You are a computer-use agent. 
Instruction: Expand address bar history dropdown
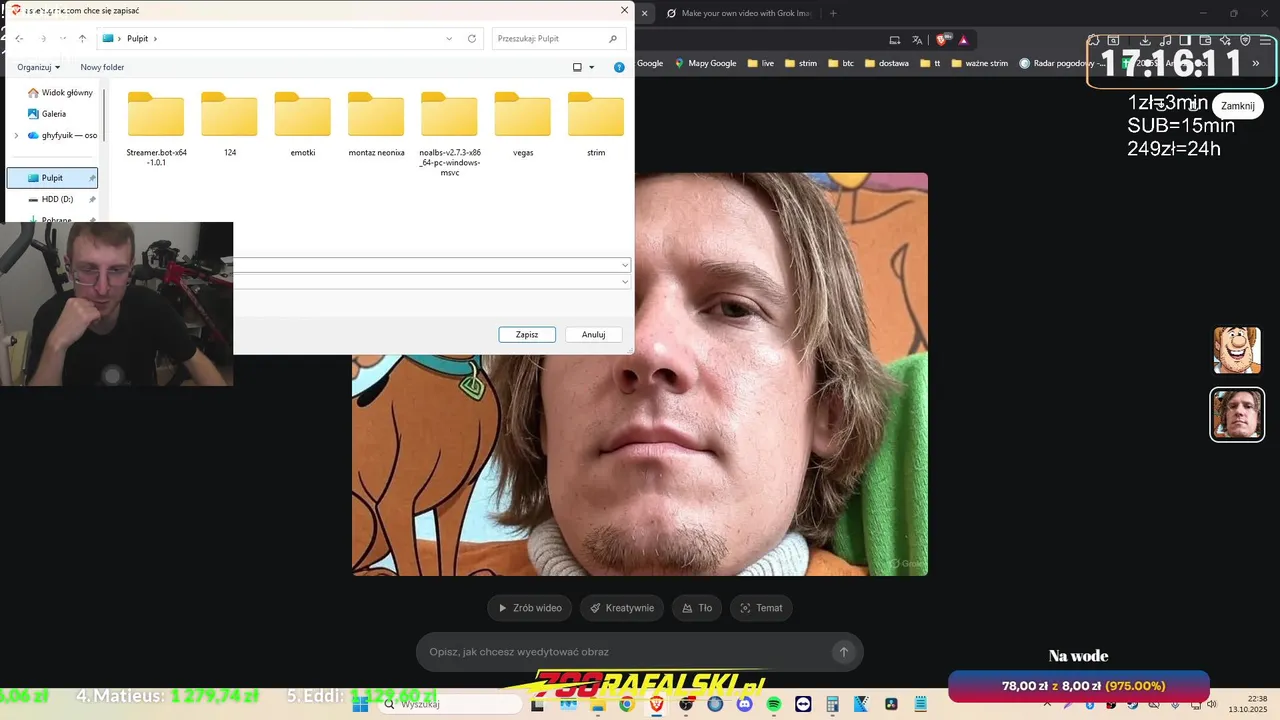[x=449, y=38]
